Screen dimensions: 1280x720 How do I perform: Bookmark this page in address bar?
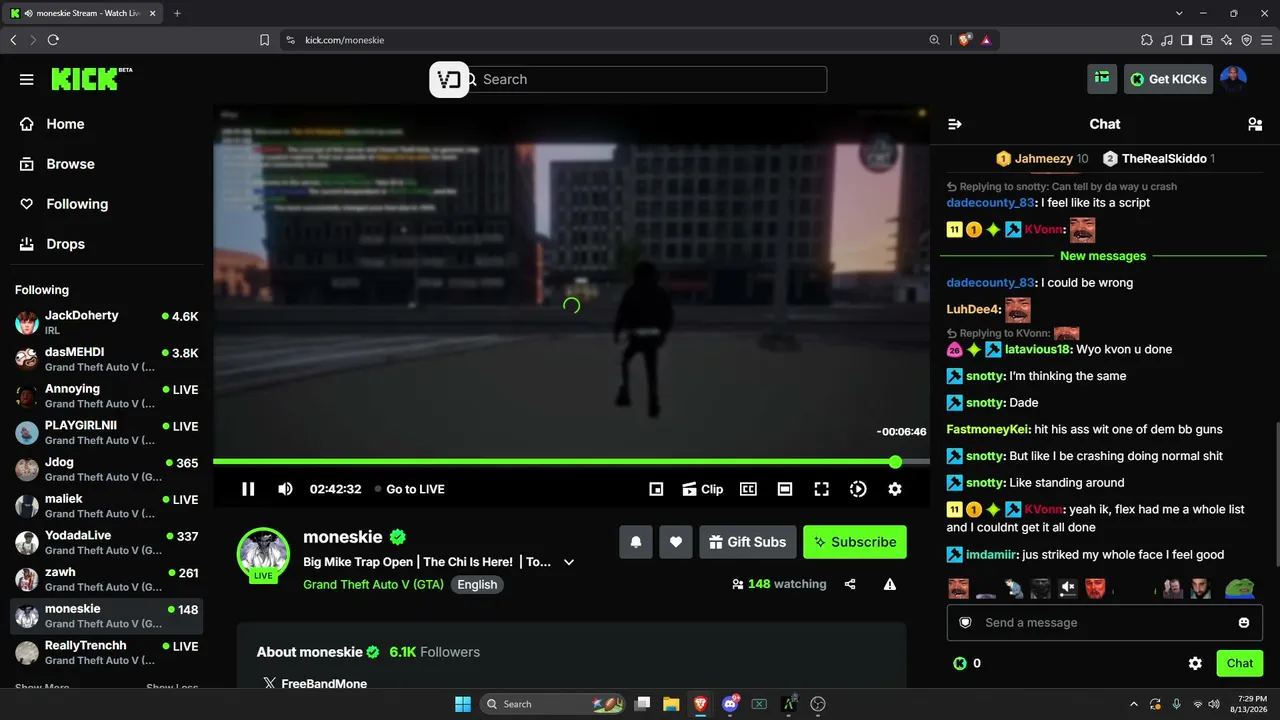pyautogui.click(x=264, y=40)
